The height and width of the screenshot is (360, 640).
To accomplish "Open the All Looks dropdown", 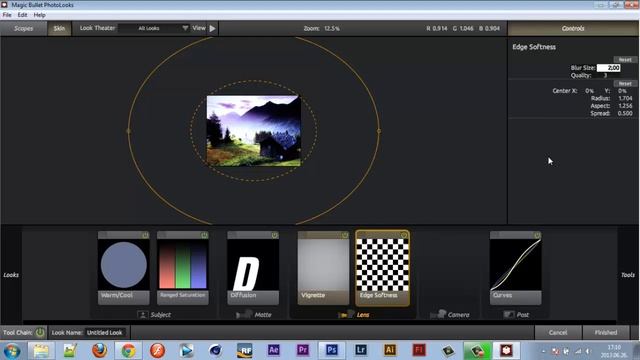I will (x=154, y=28).
